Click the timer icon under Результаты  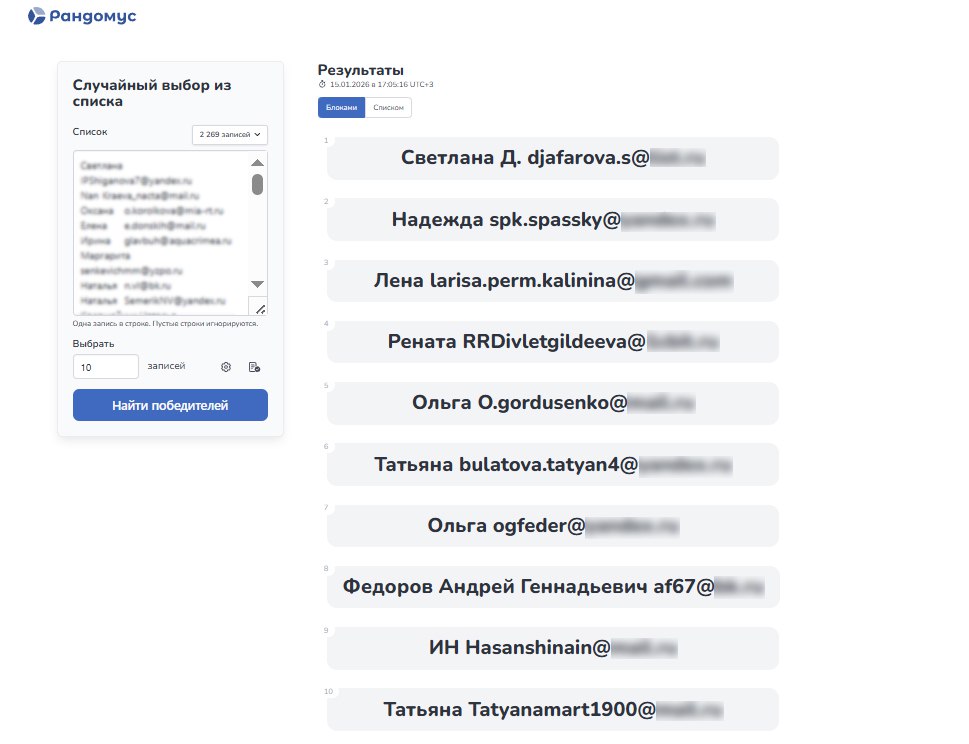323,85
